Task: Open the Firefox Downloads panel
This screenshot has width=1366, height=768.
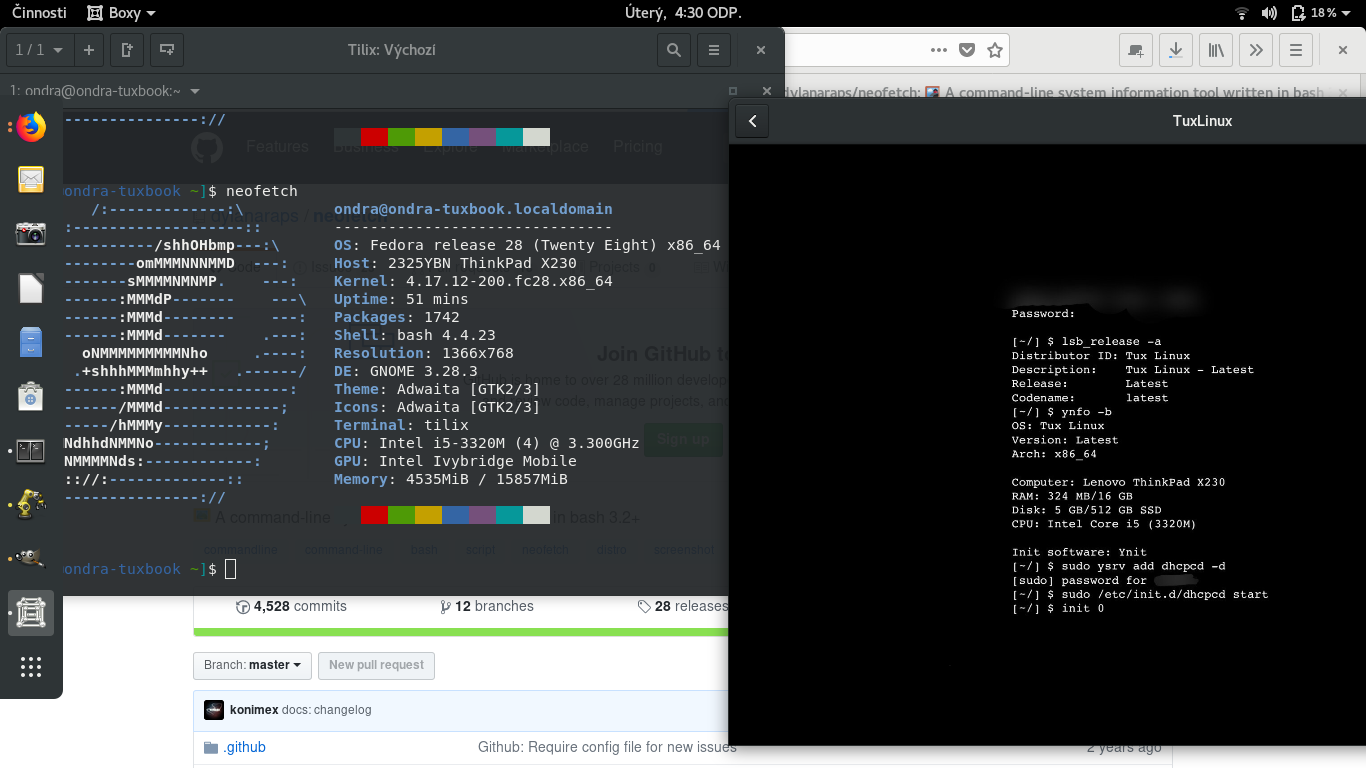Action: pos(1175,50)
